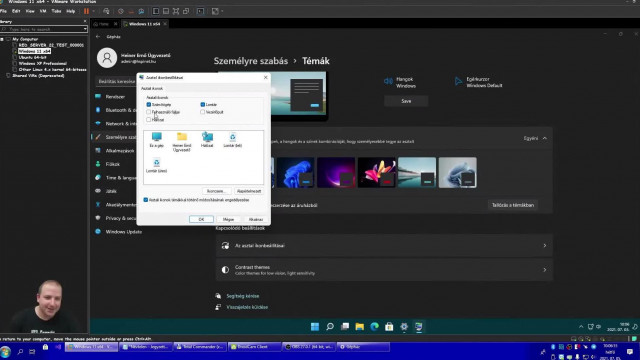Open the VMware Edit menu
640x360 pixels.
[x=16, y=11]
